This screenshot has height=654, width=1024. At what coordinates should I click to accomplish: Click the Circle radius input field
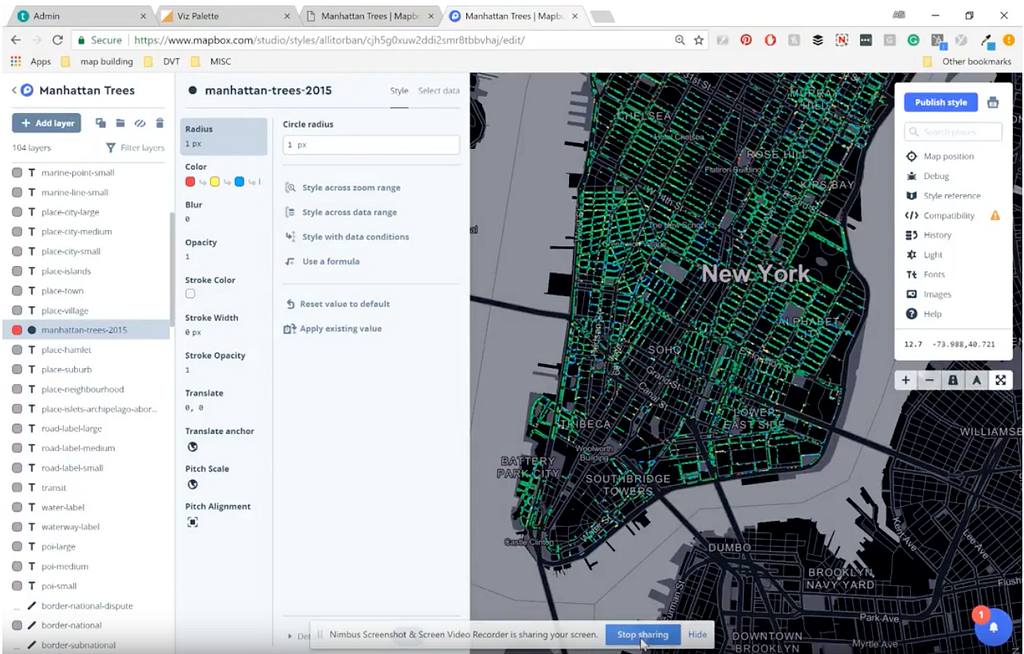[x=371, y=145]
